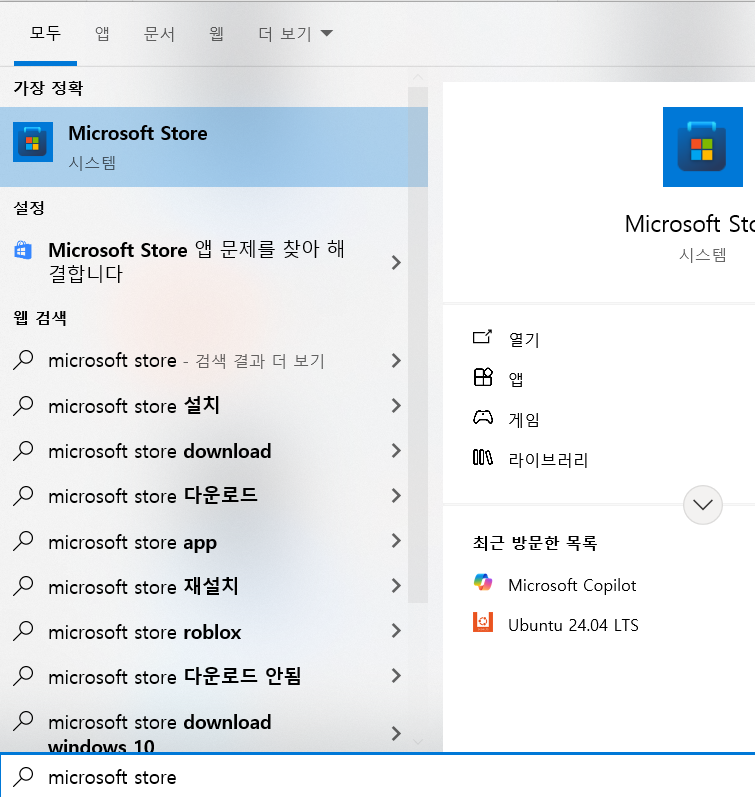Click the troubleshoot settings store icon
The height and width of the screenshot is (797, 755).
23,250
